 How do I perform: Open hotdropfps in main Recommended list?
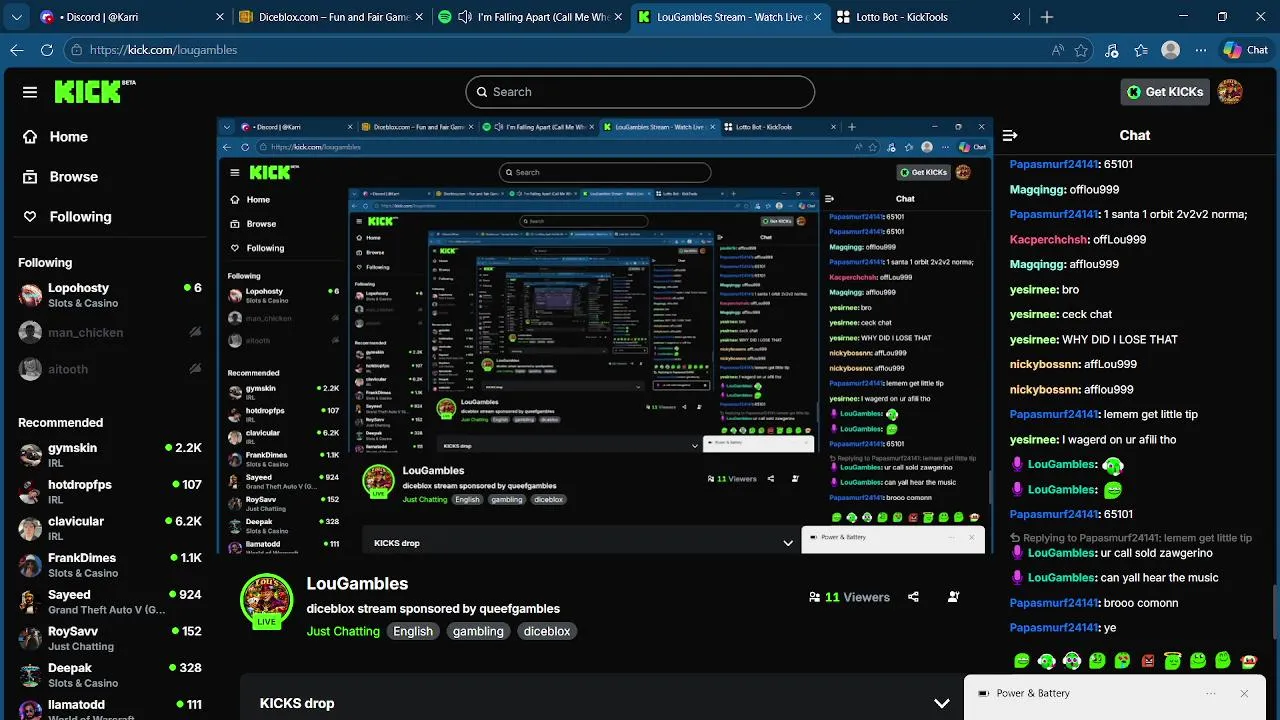point(110,491)
